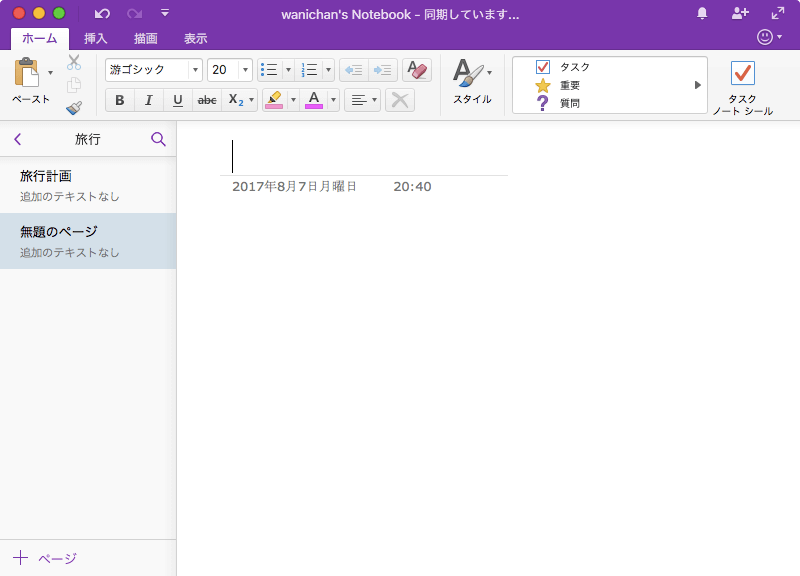The height and width of the screenshot is (576, 800).
Task: Open the Styles brush icon
Action: 468,73
